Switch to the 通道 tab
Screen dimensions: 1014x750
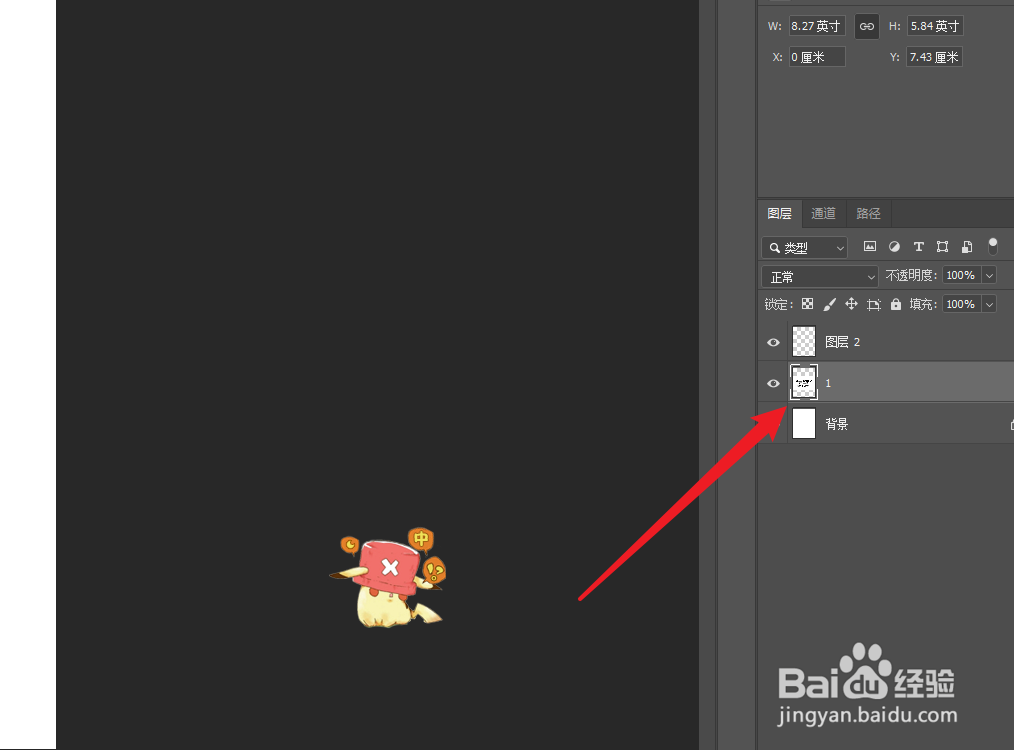pyautogui.click(x=823, y=213)
